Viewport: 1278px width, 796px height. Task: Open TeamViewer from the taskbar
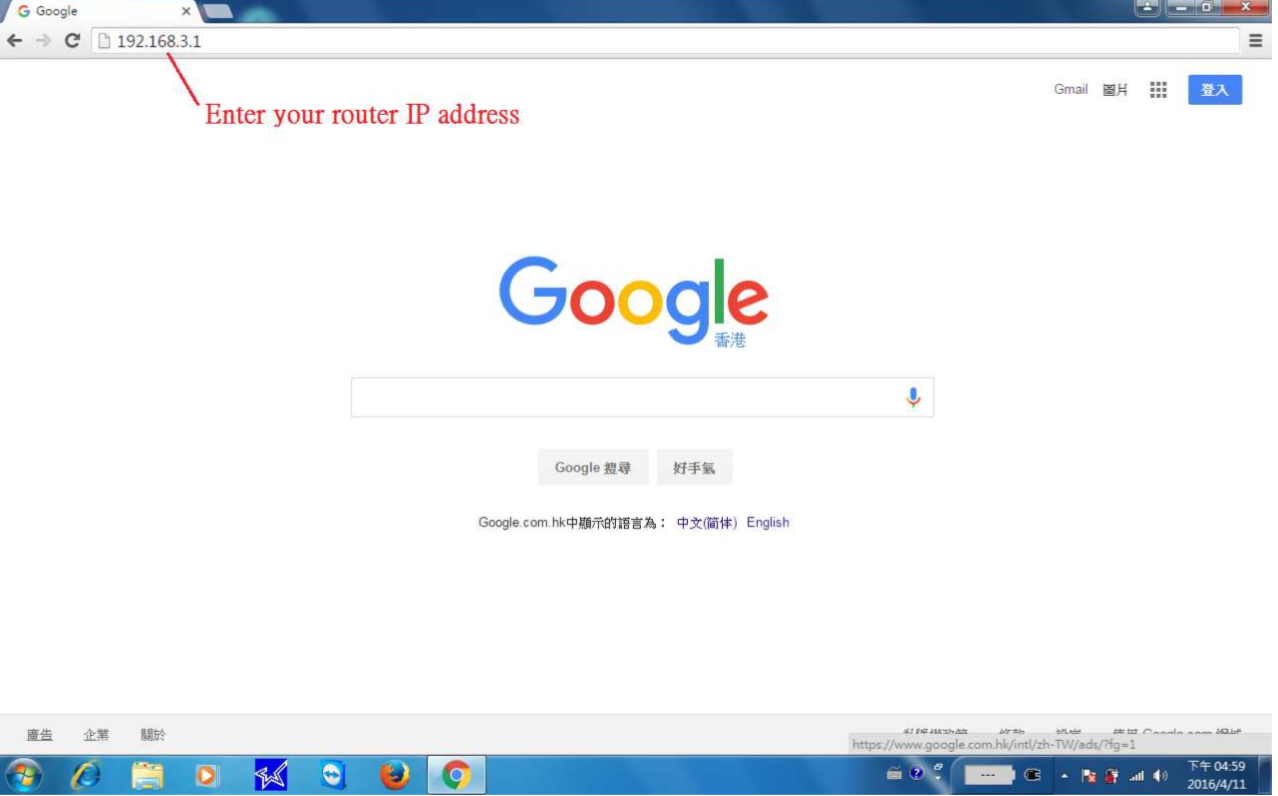click(x=333, y=775)
